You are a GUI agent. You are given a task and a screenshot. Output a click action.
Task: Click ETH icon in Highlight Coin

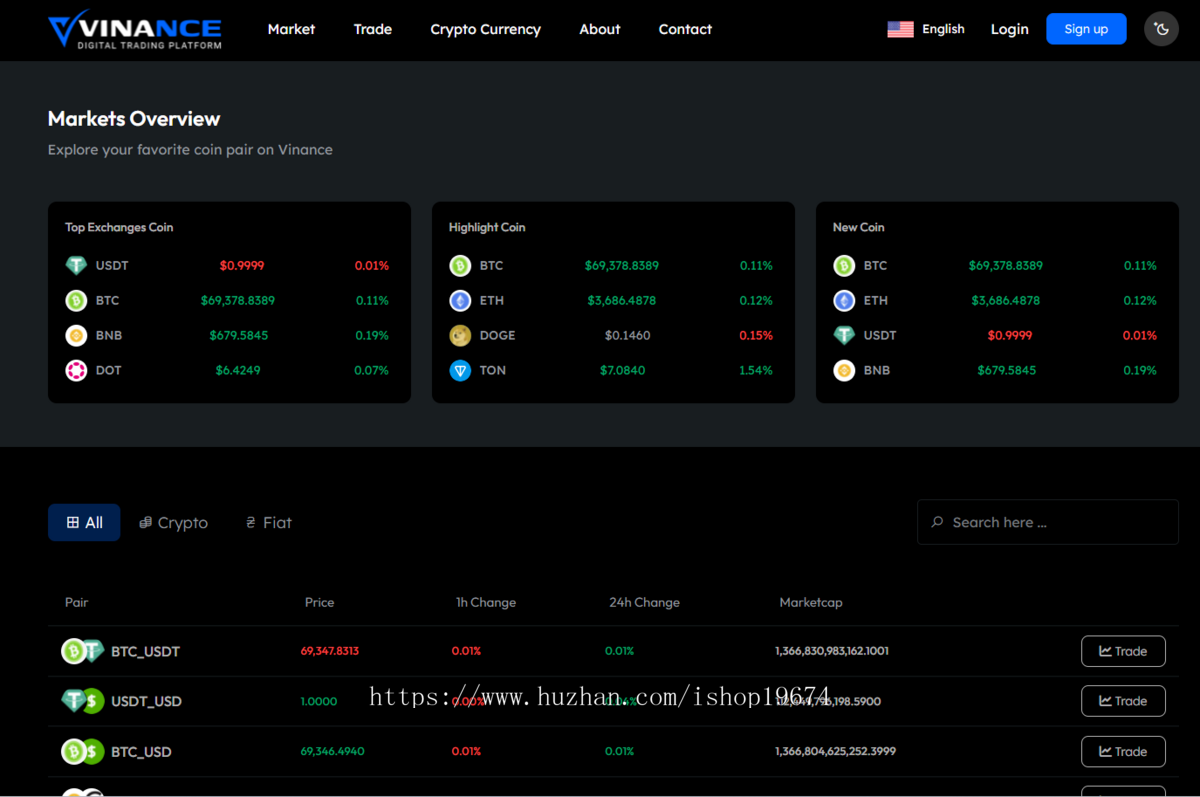coord(460,300)
